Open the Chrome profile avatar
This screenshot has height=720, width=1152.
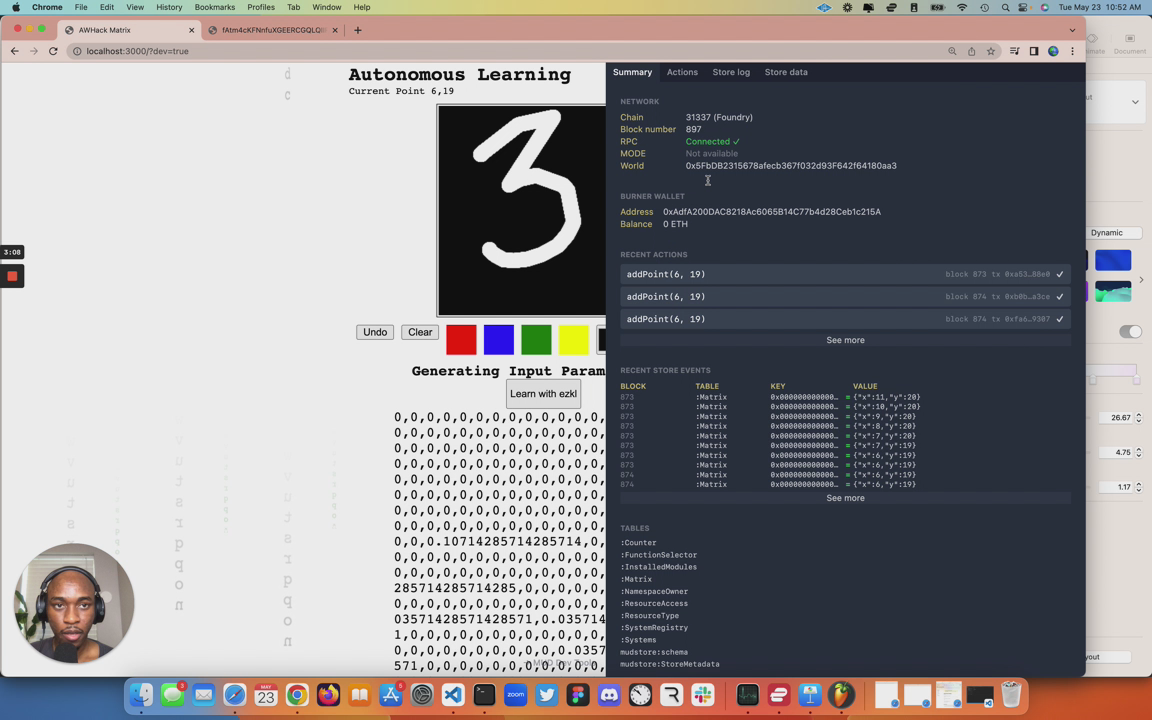pyautogui.click(x=1053, y=51)
